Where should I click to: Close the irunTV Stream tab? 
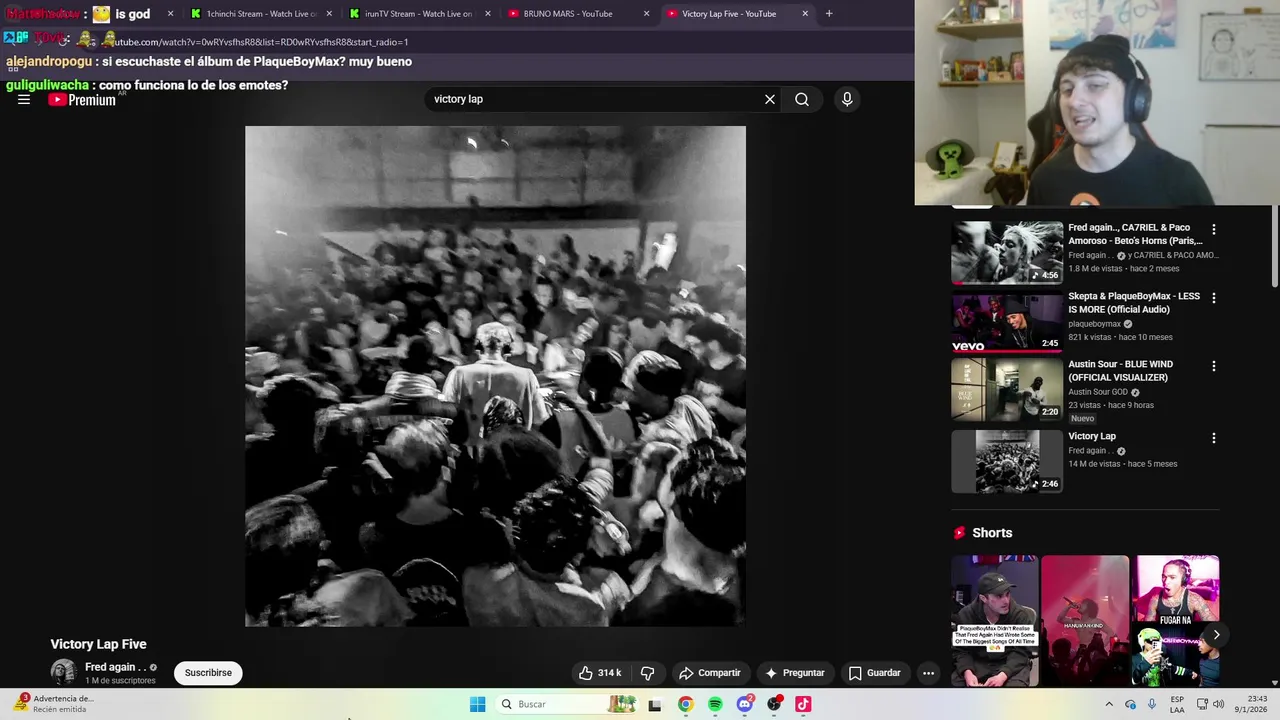488,14
